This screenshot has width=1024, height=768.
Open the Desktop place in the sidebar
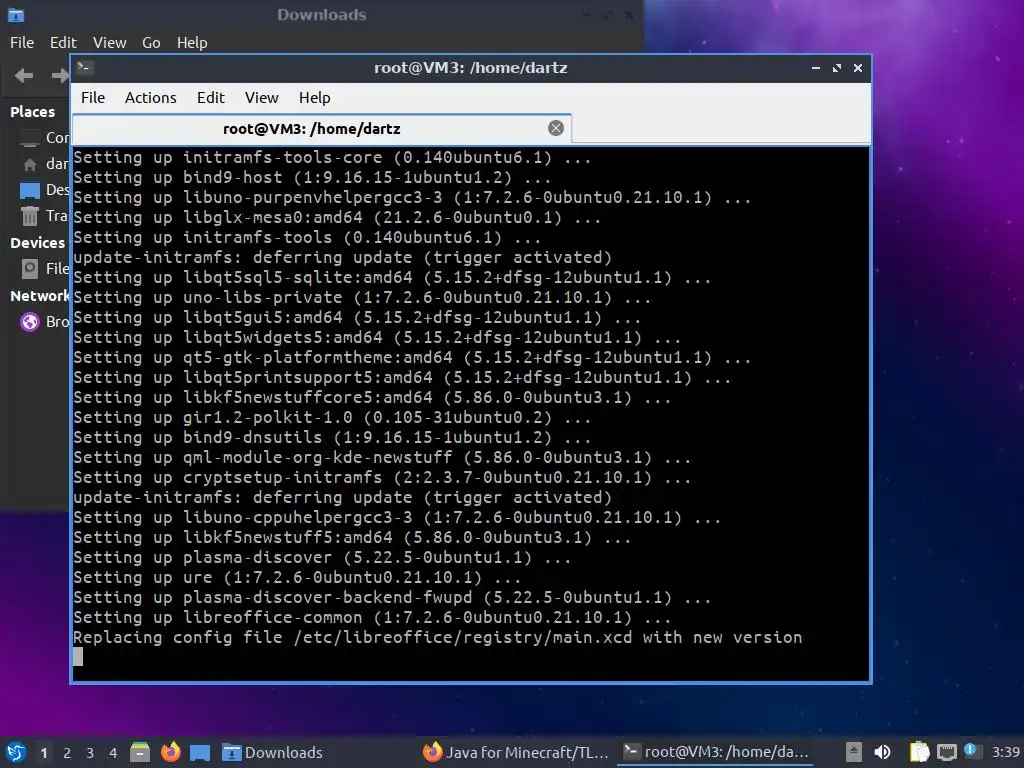(43, 189)
